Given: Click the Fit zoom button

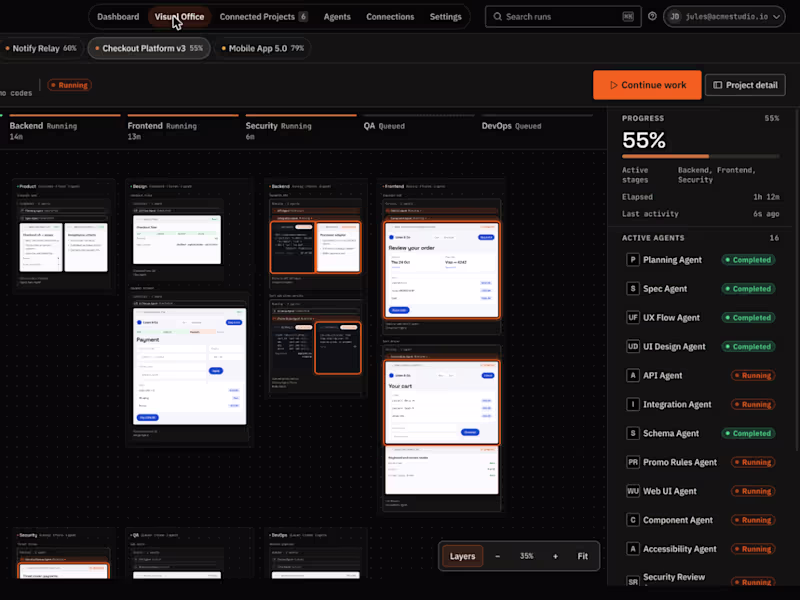Looking at the screenshot, I should [583, 556].
